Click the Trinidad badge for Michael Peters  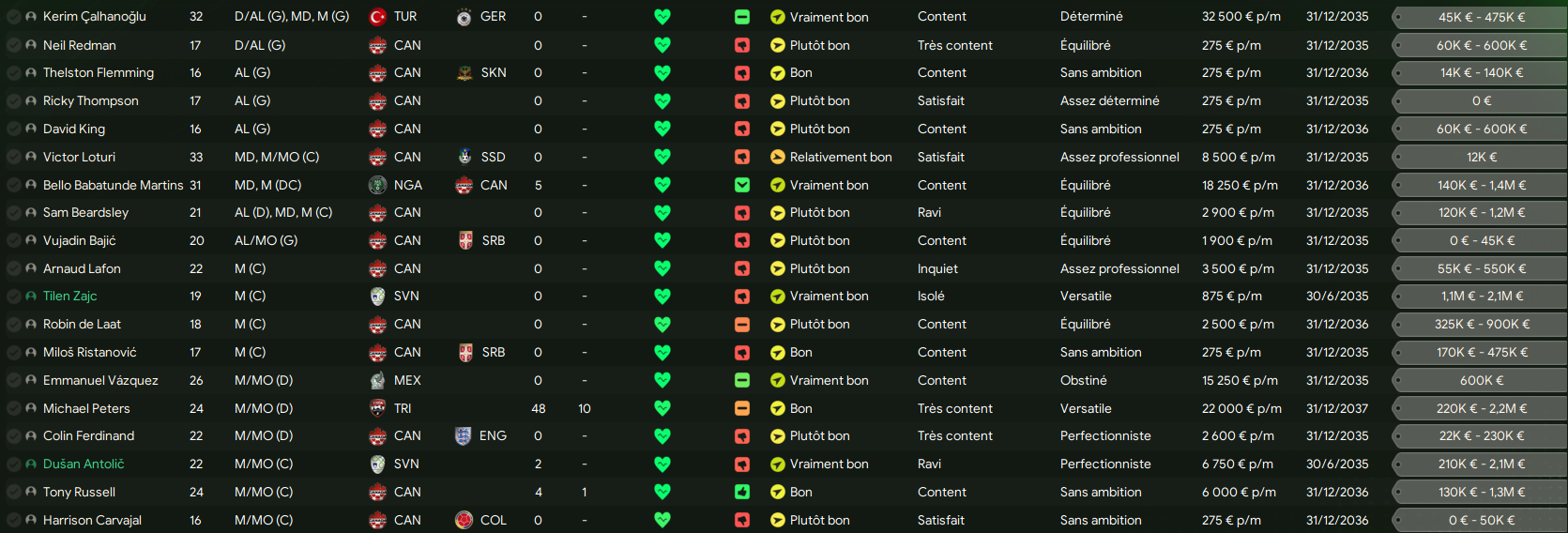click(x=377, y=408)
